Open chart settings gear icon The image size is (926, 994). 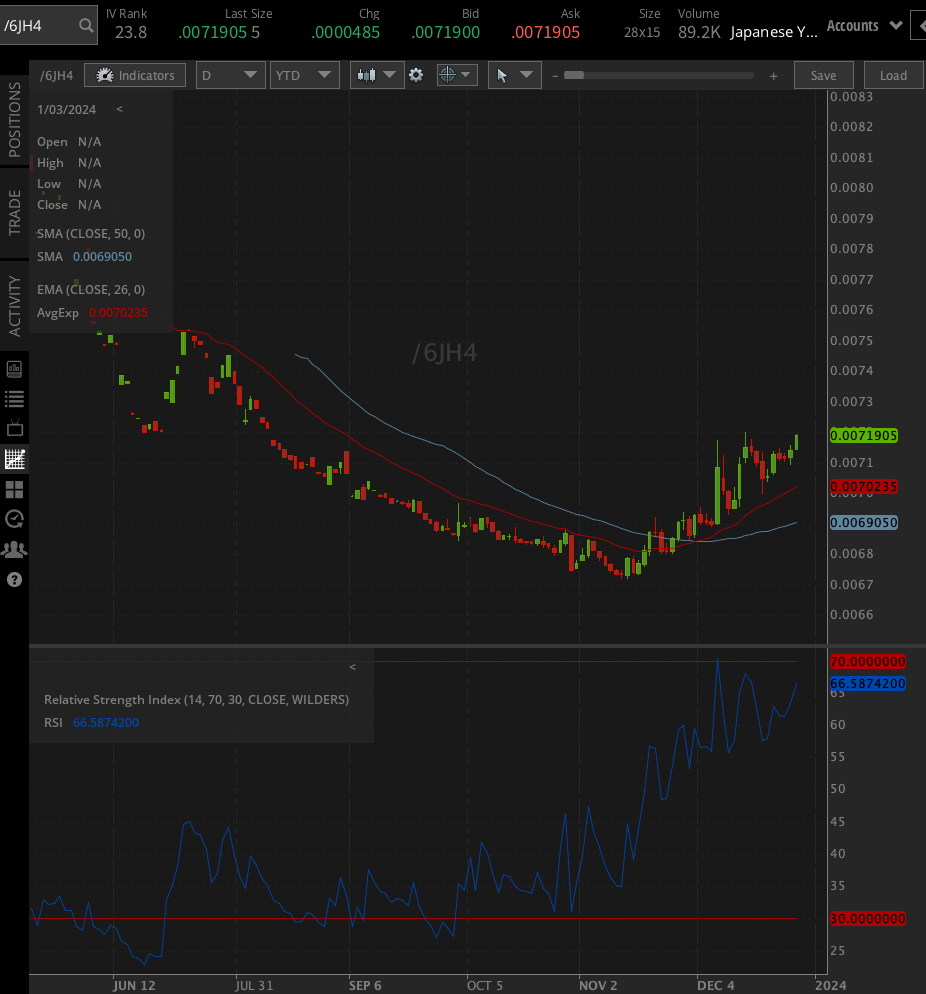416,75
